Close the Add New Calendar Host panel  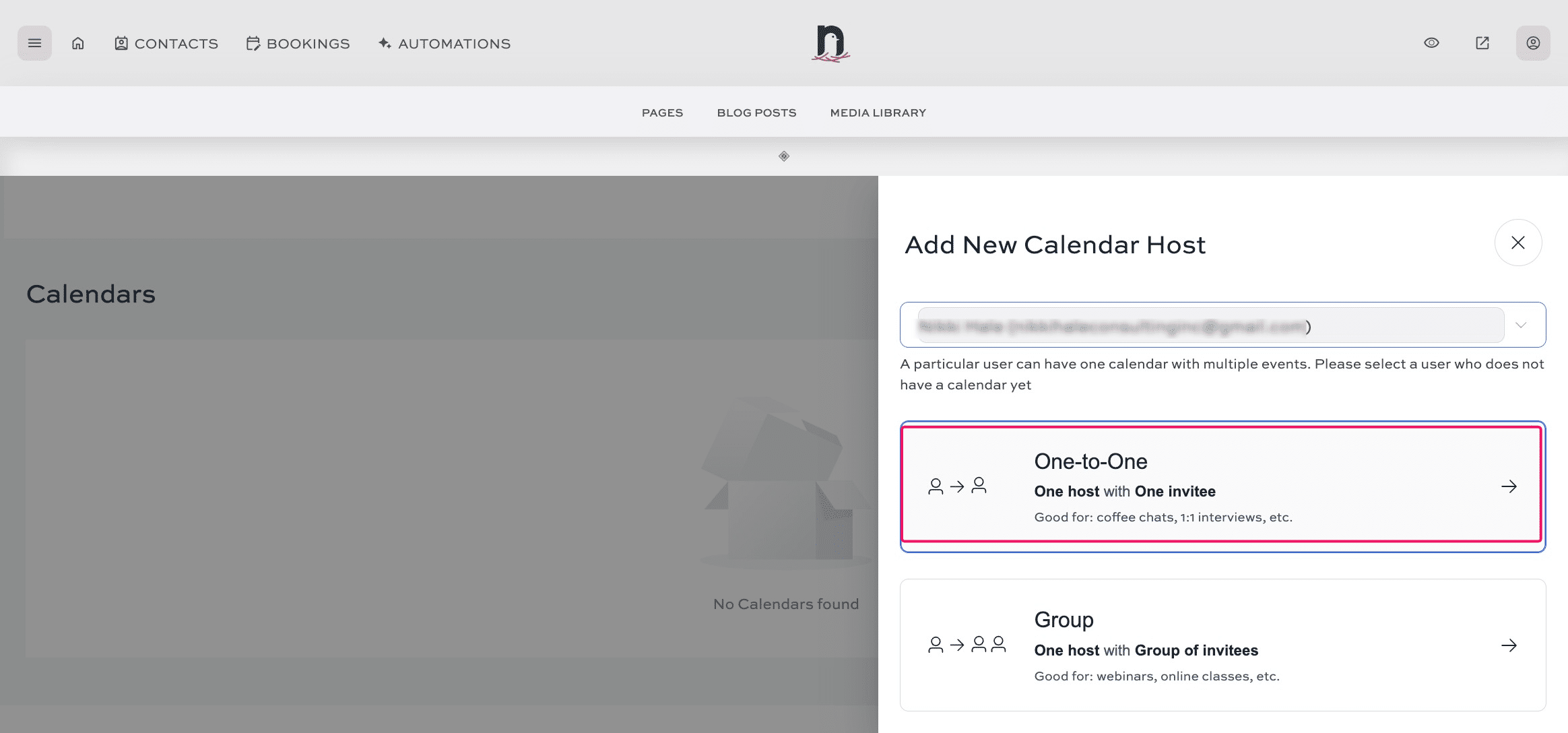(1517, 243)
